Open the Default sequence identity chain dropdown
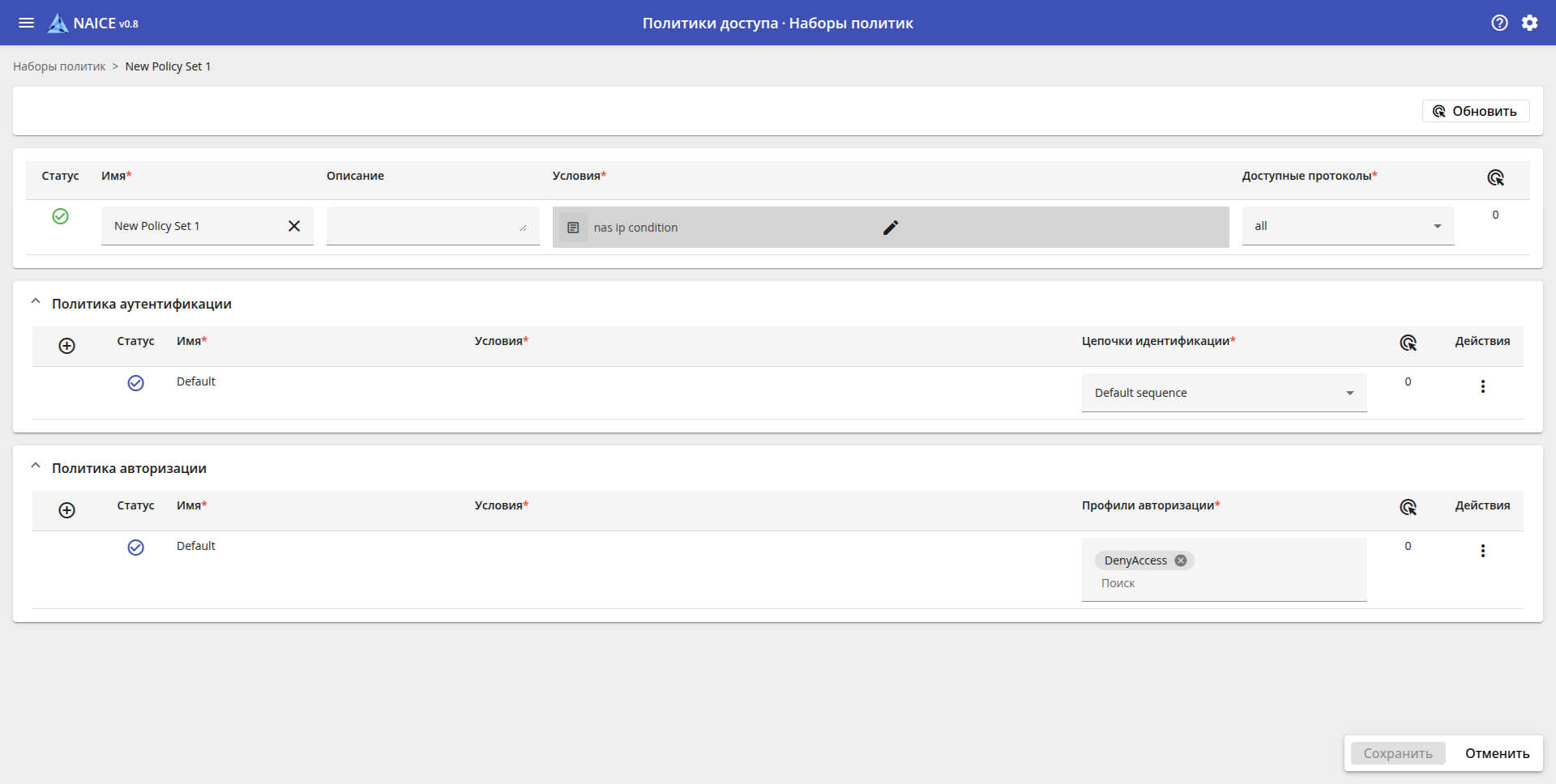This screenshot has width=1556, height=784. point(1224,393)
